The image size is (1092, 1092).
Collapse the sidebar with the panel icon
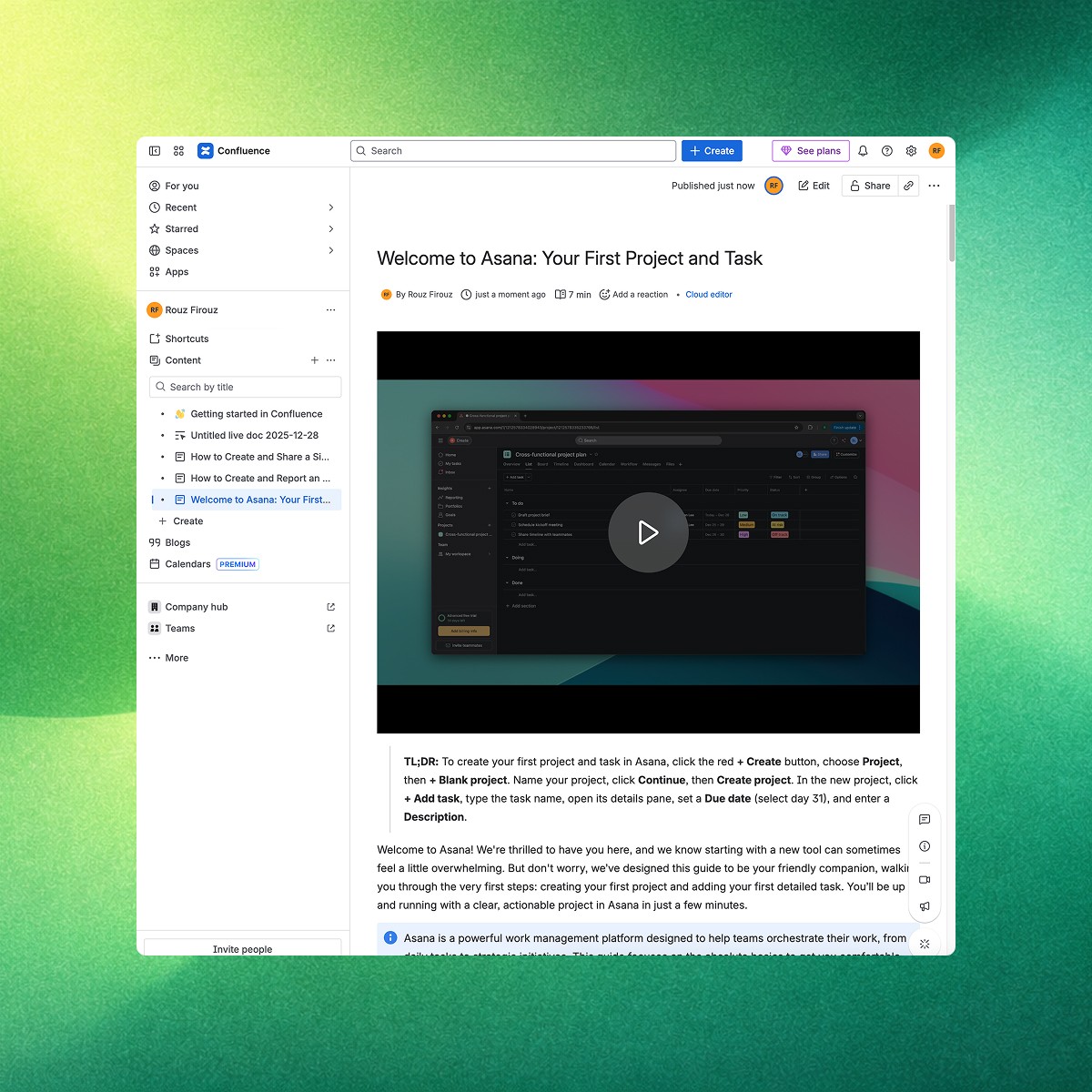click(x=155, y=151)
